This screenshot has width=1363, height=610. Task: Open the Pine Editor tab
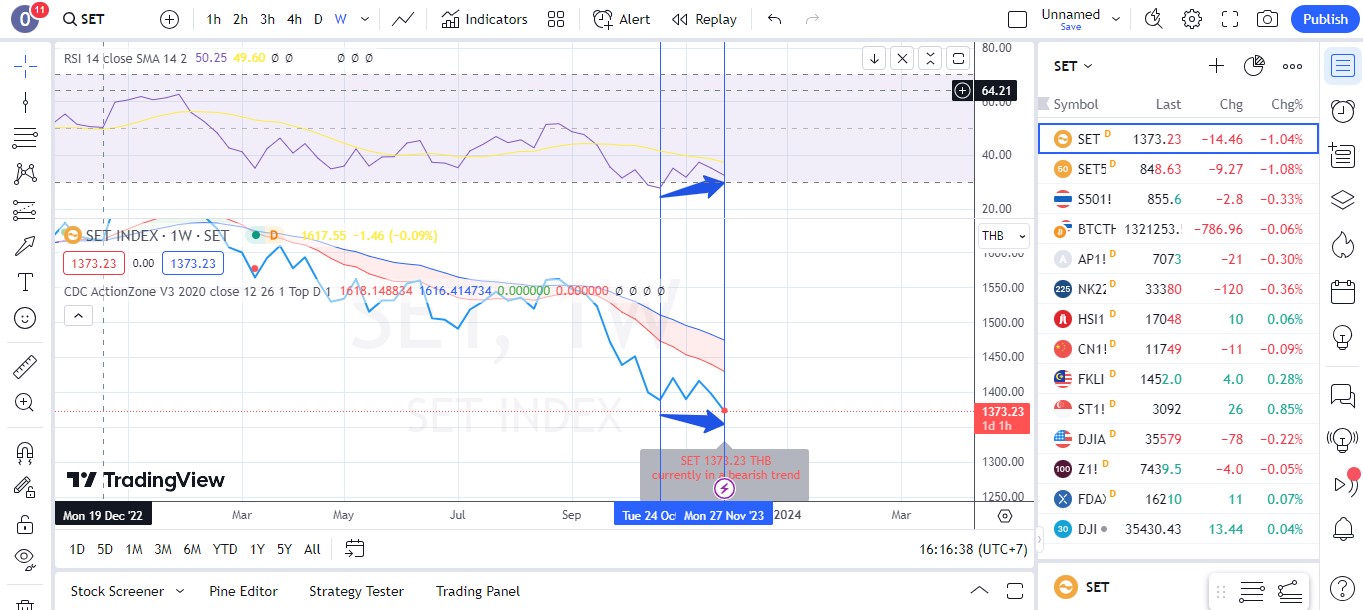243,591
